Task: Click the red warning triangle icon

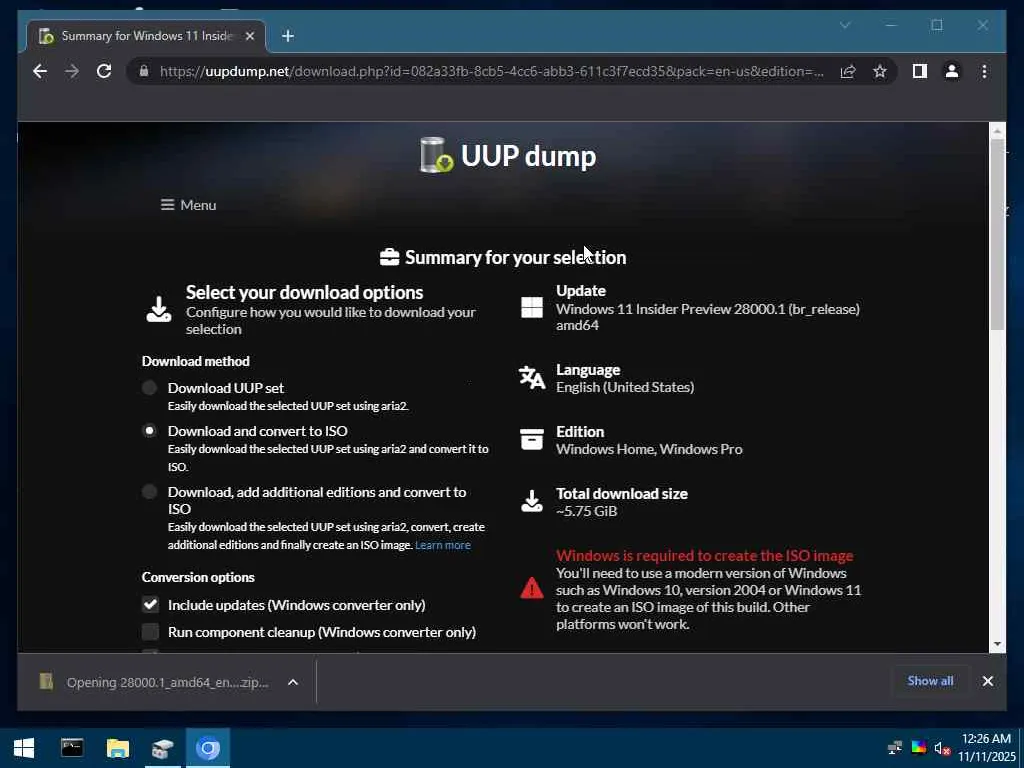Action: (x=532, y=588)
